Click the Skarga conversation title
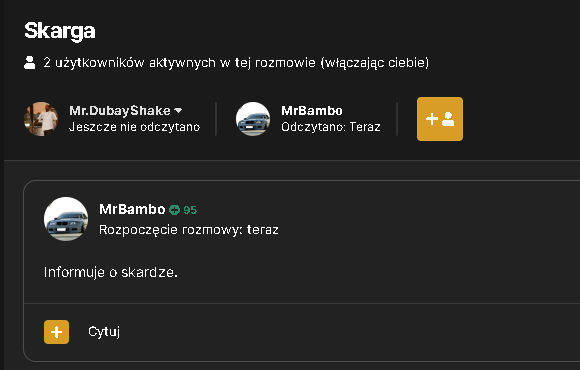 click(x=60, y=31)
